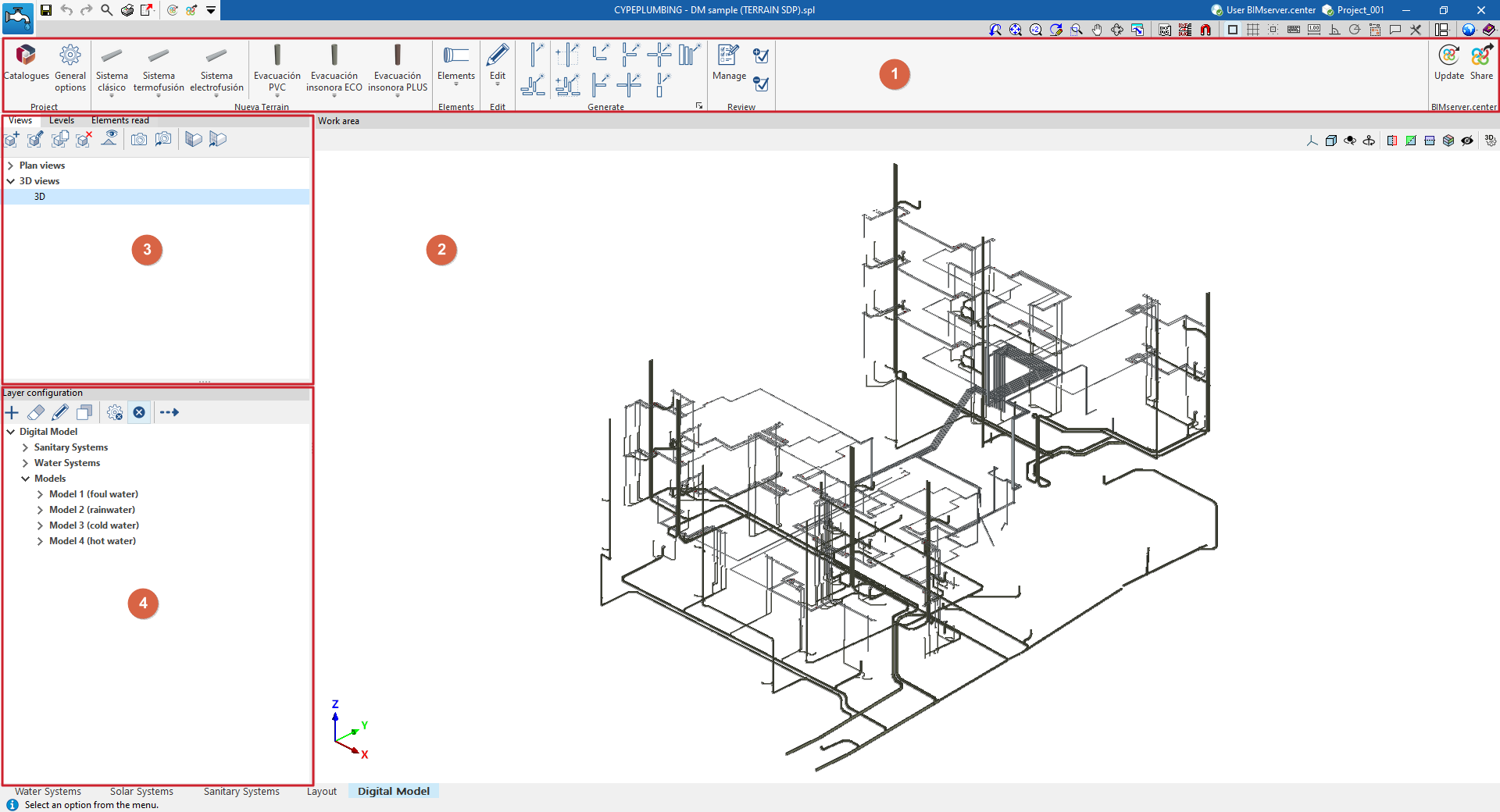The image size is (1500, 812).
Task: Toggle the magnet object snap
Action: (1205, 30)
